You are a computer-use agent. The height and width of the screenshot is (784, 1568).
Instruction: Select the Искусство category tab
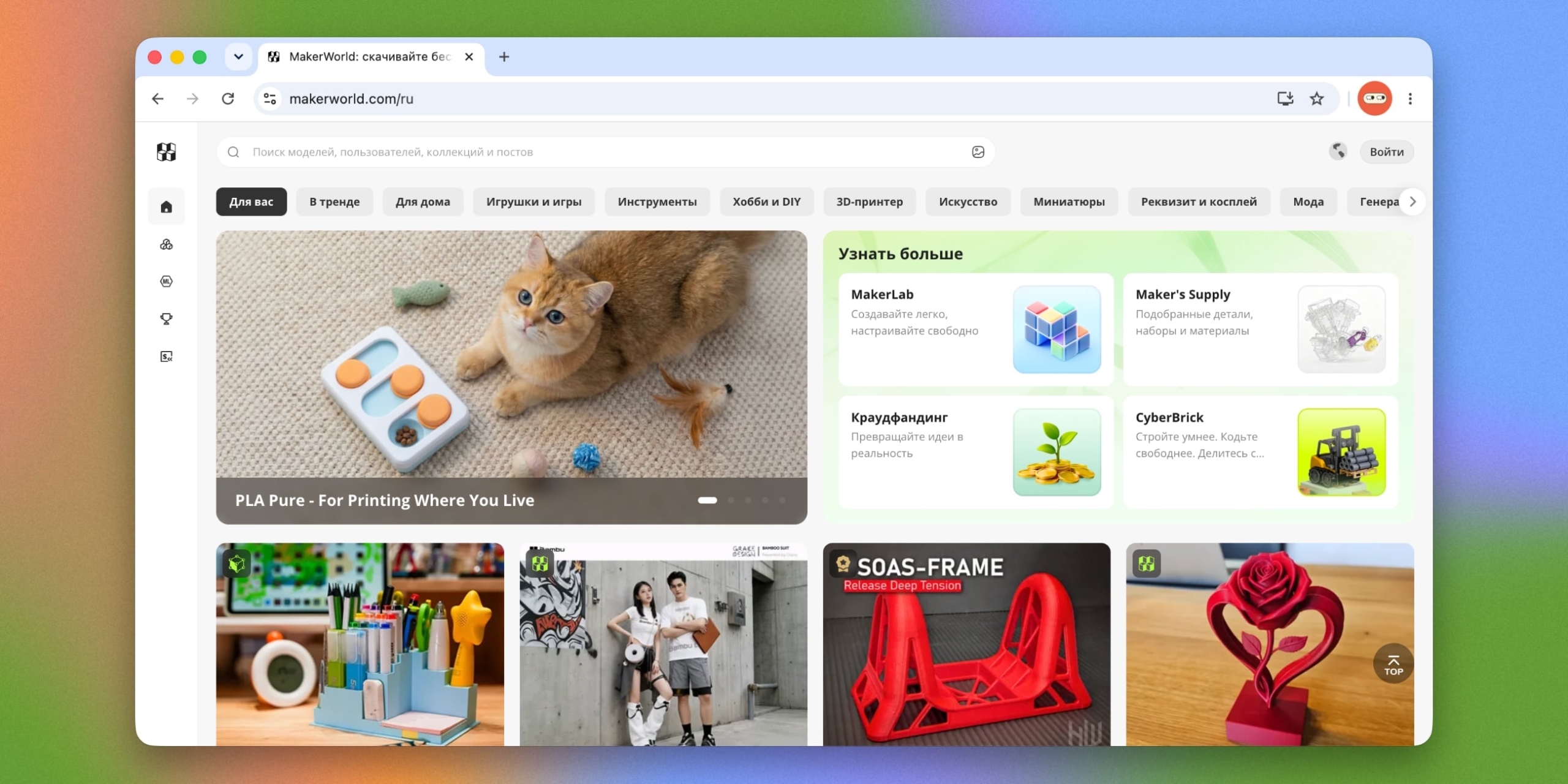click(968, 202)
